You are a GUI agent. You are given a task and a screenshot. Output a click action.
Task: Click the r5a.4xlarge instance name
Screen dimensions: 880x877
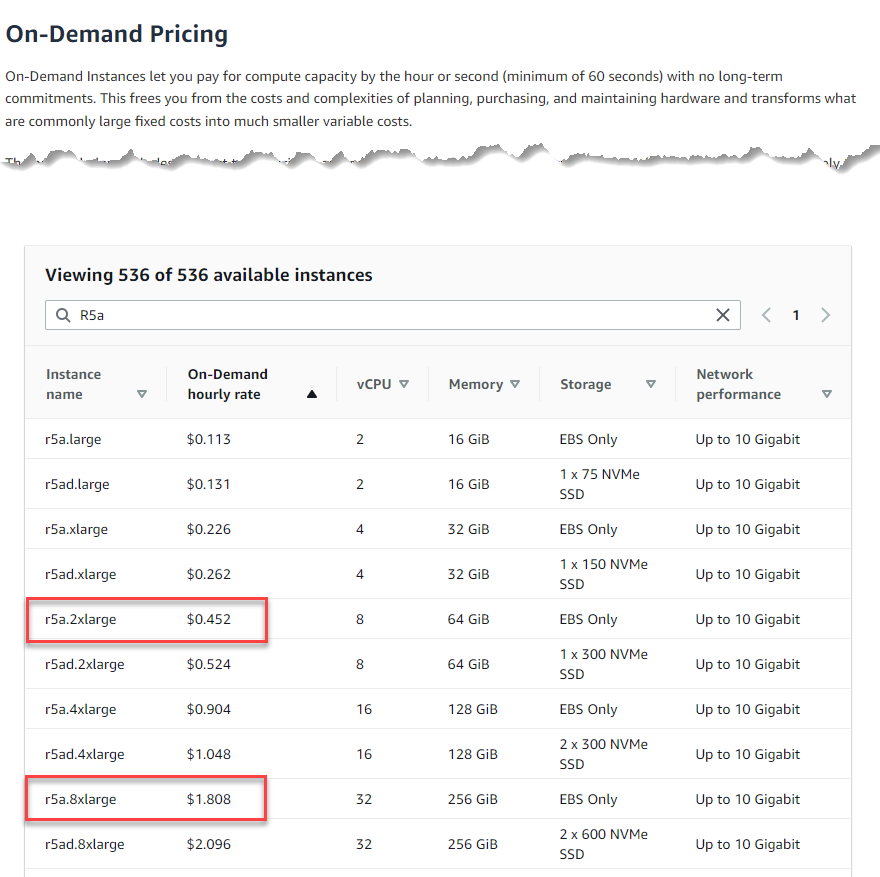point(81,709)
